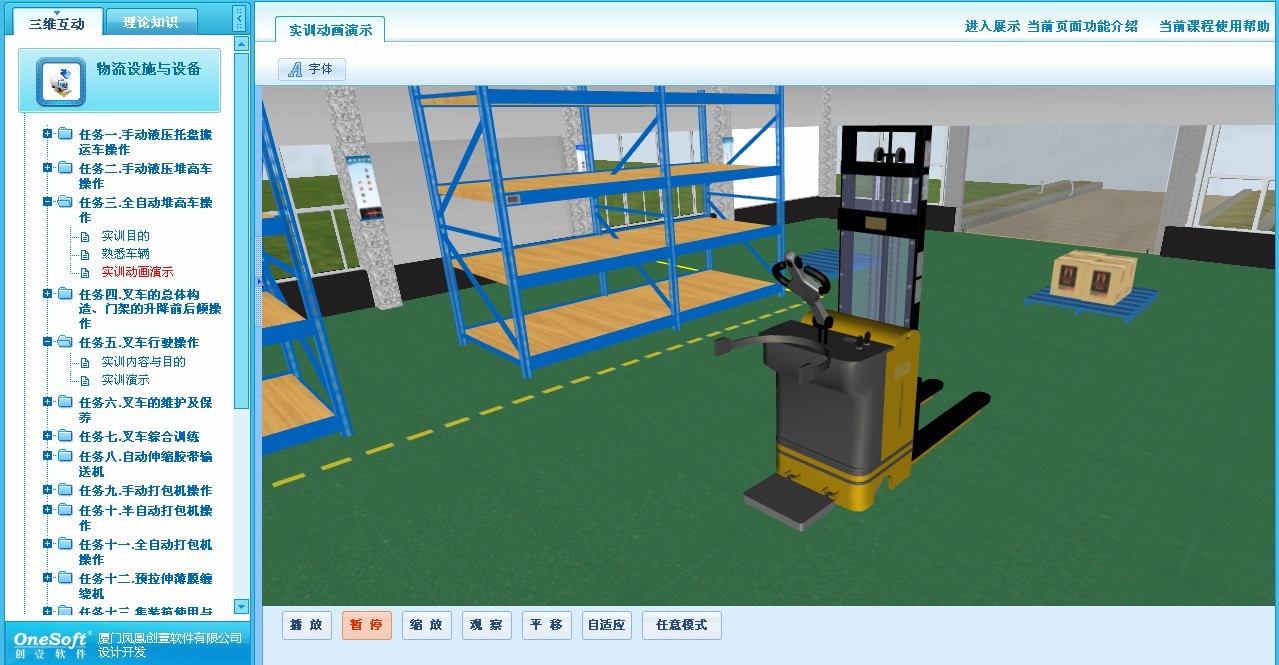
Task: Open the 当前课程使用帮助 link
Action: pyautogui.click(x=1214, y=27)
